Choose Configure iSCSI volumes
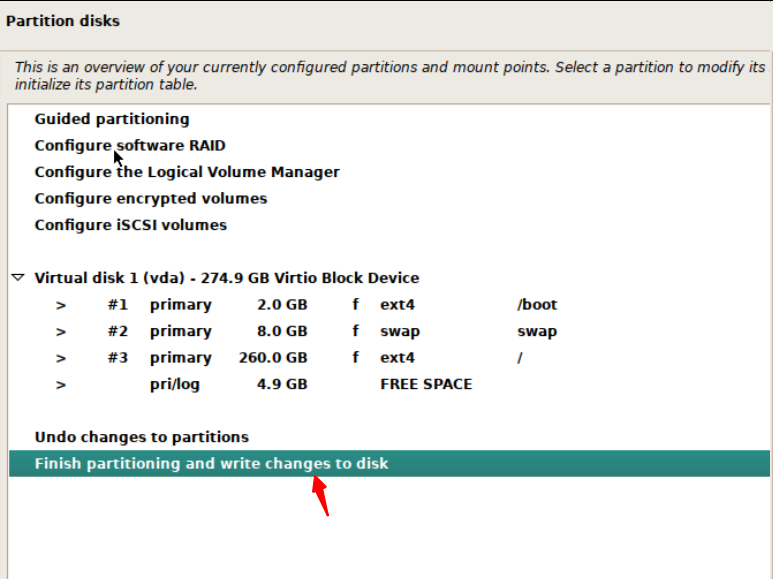This screenshot has height=579, width=773. [131, 225]
